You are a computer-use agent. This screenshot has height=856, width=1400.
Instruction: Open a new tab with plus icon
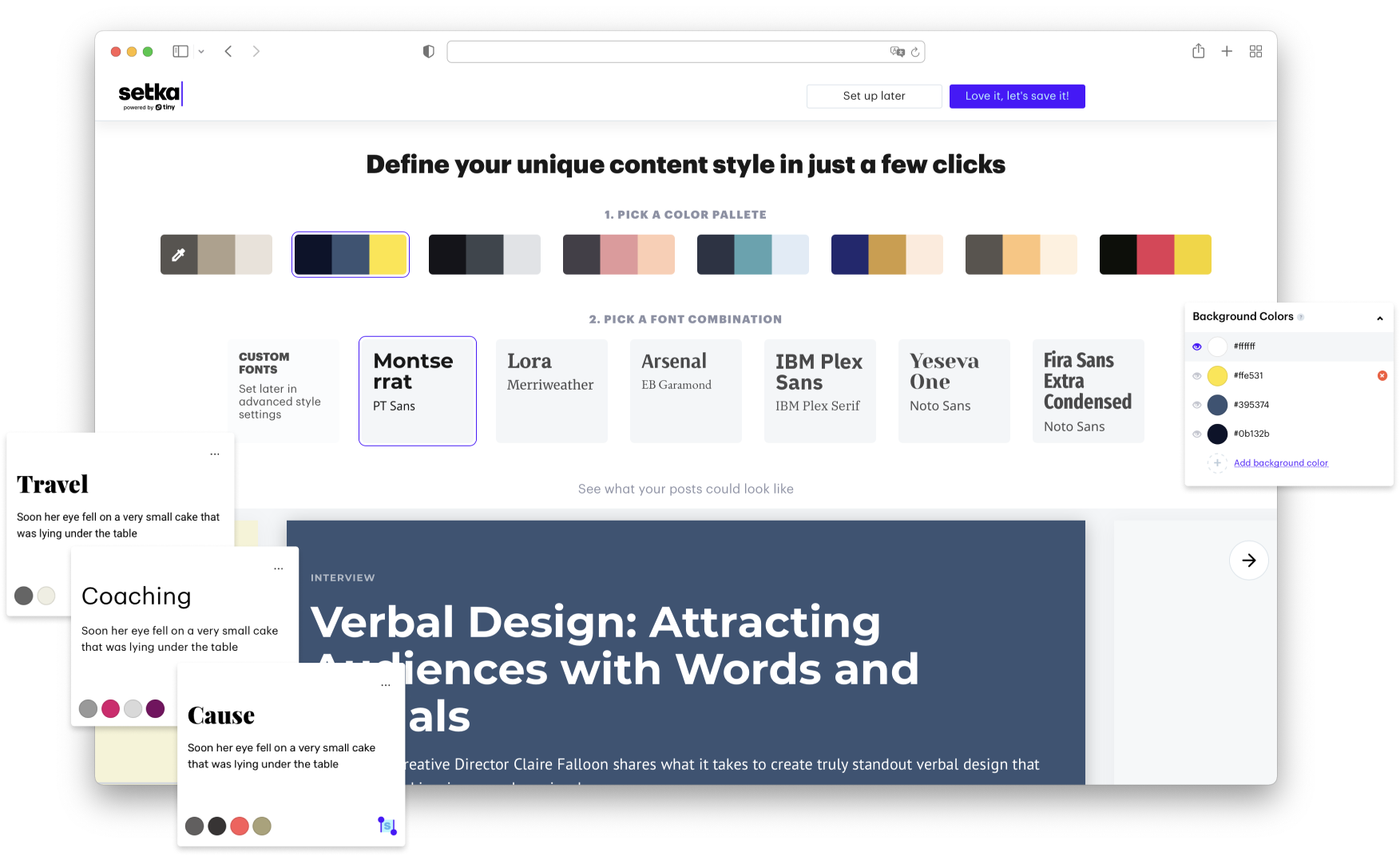[1227, 51]
